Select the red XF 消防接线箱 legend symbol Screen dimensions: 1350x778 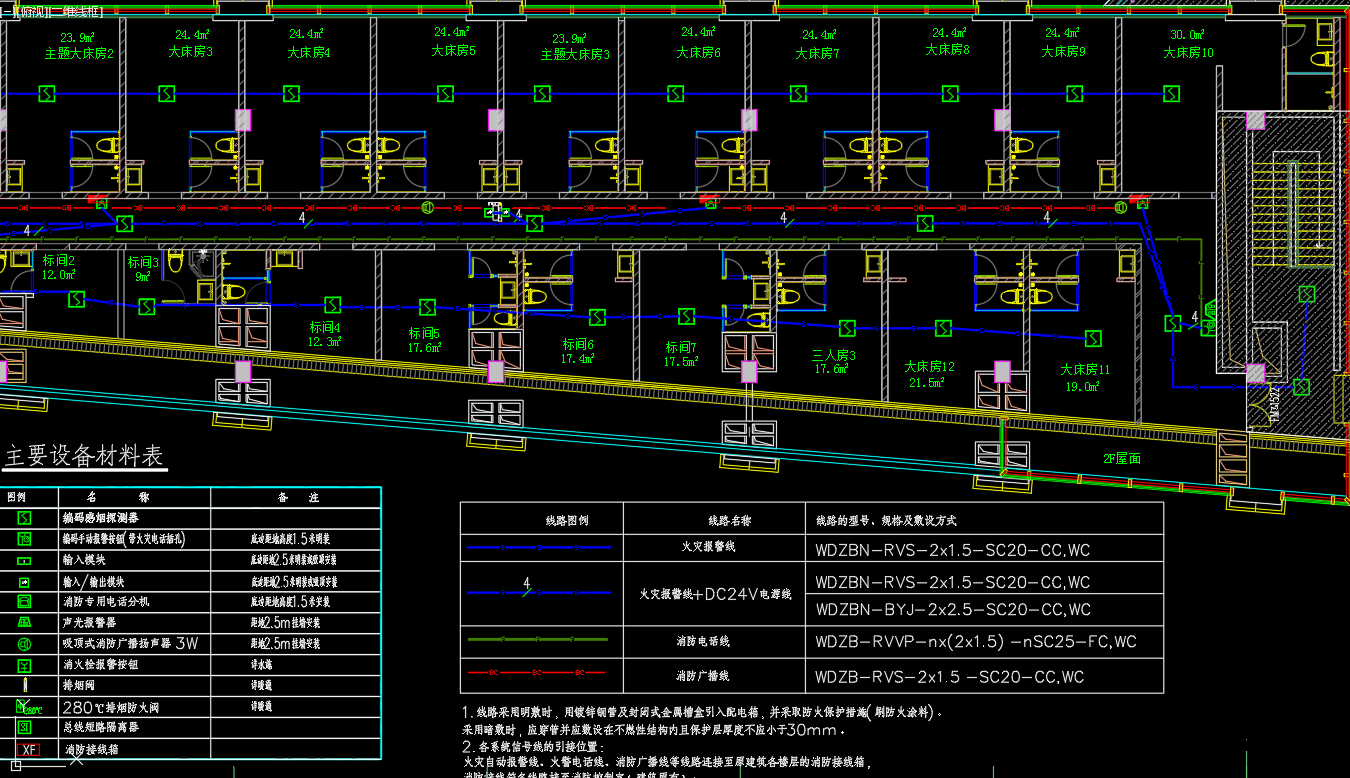pos(28,749)
